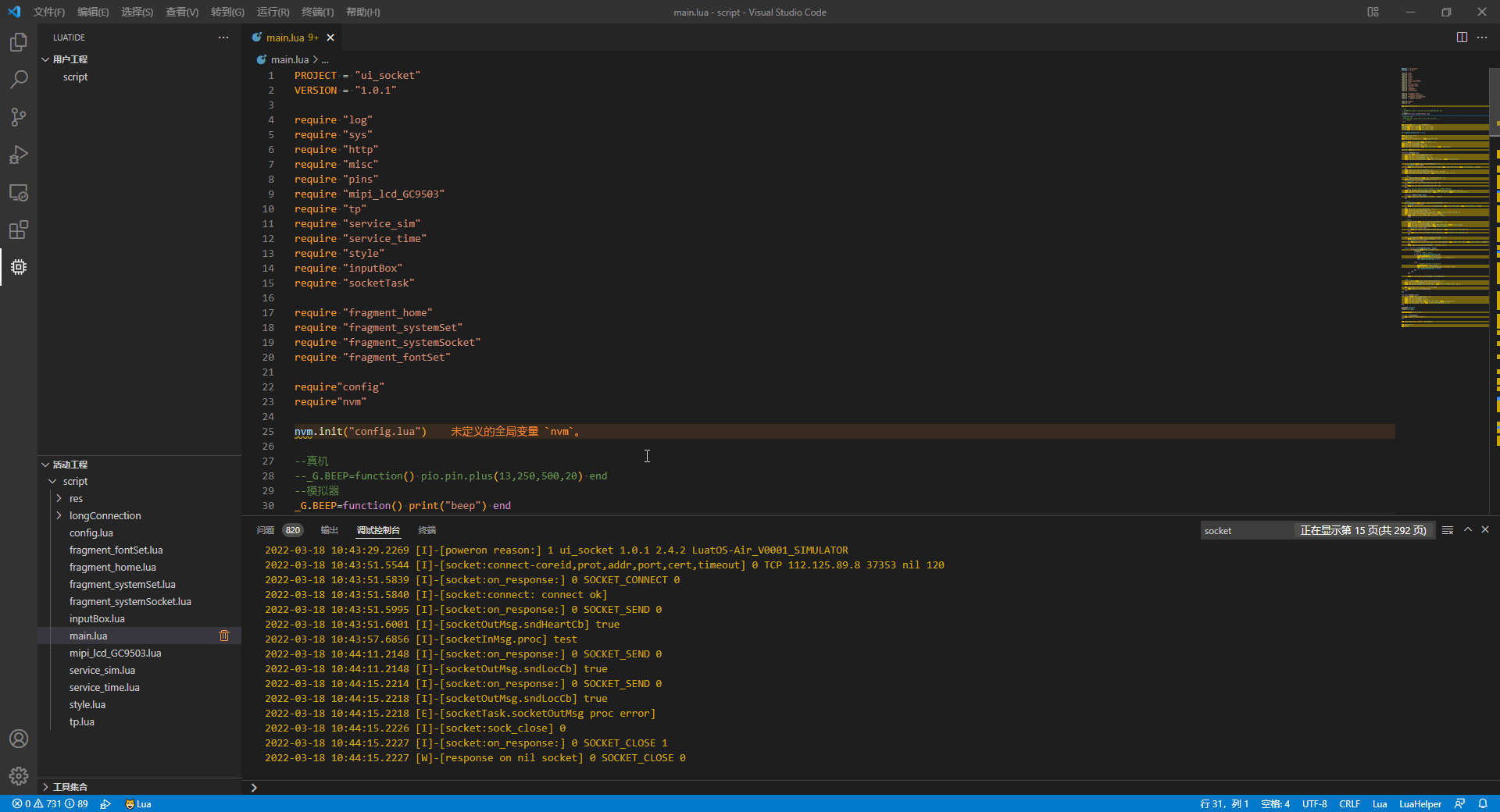Open fragment_systemSocket.lua file
This screenshot has height=812, width=1500.
click(130, 601)
